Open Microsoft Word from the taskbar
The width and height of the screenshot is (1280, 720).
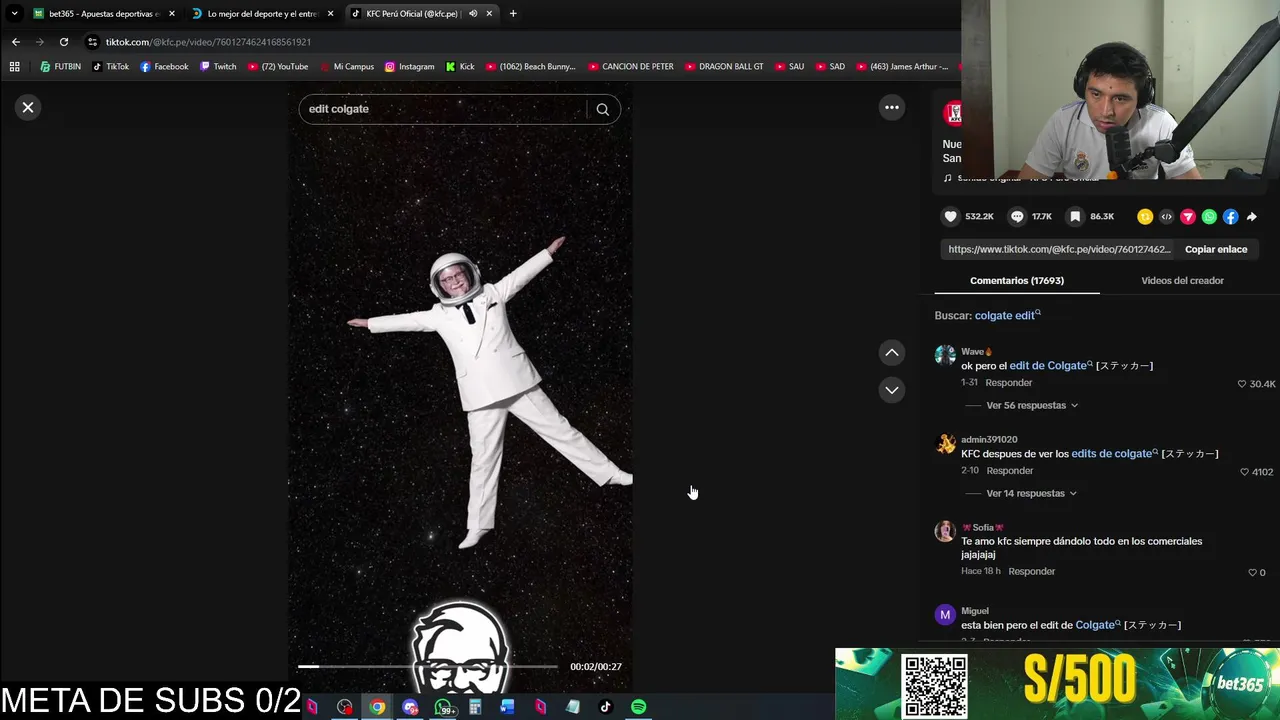pyautogui.click(x=507, y=707)
